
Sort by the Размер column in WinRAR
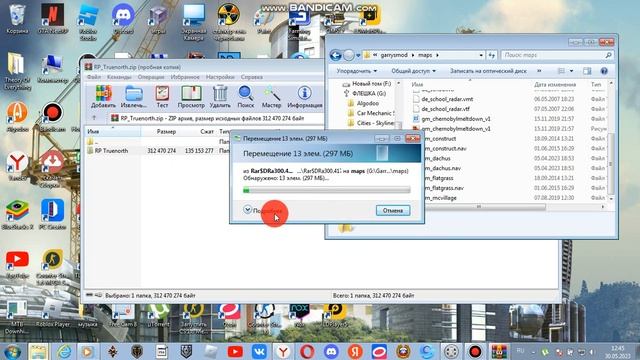pos(166,131)
